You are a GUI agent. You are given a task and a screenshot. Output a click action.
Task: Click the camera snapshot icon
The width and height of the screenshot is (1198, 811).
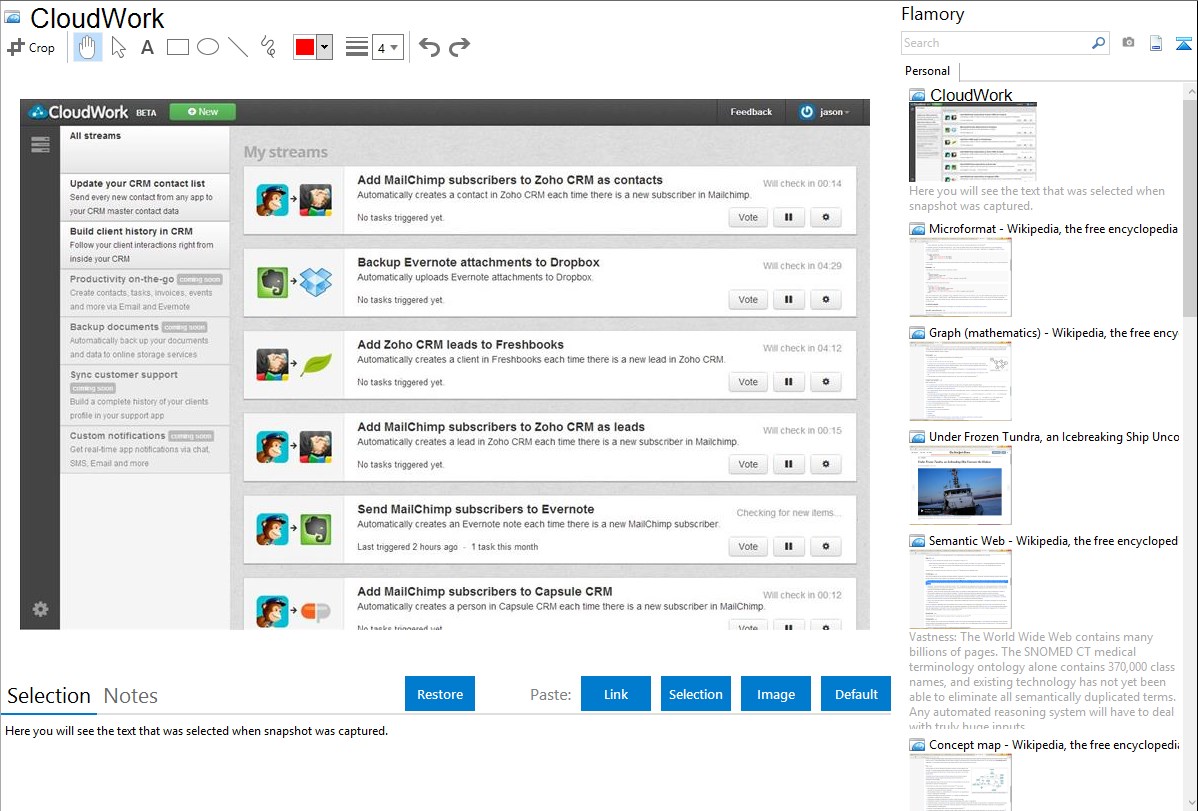coord(1128,43)
